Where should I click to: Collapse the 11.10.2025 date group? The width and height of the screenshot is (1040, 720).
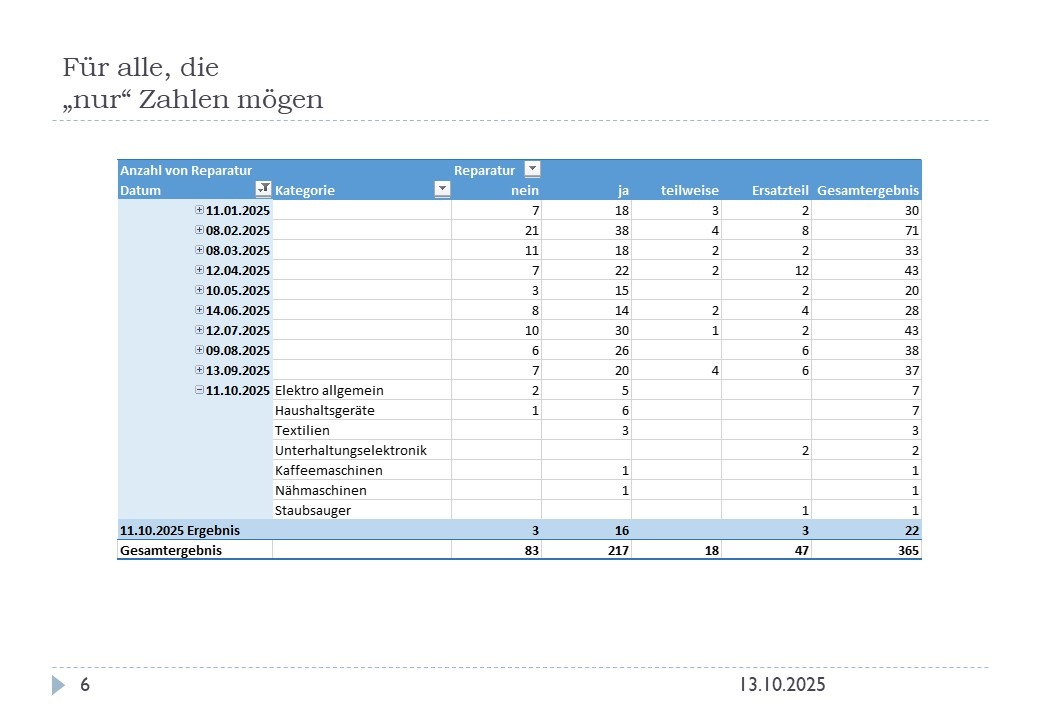tap(200, 390)
